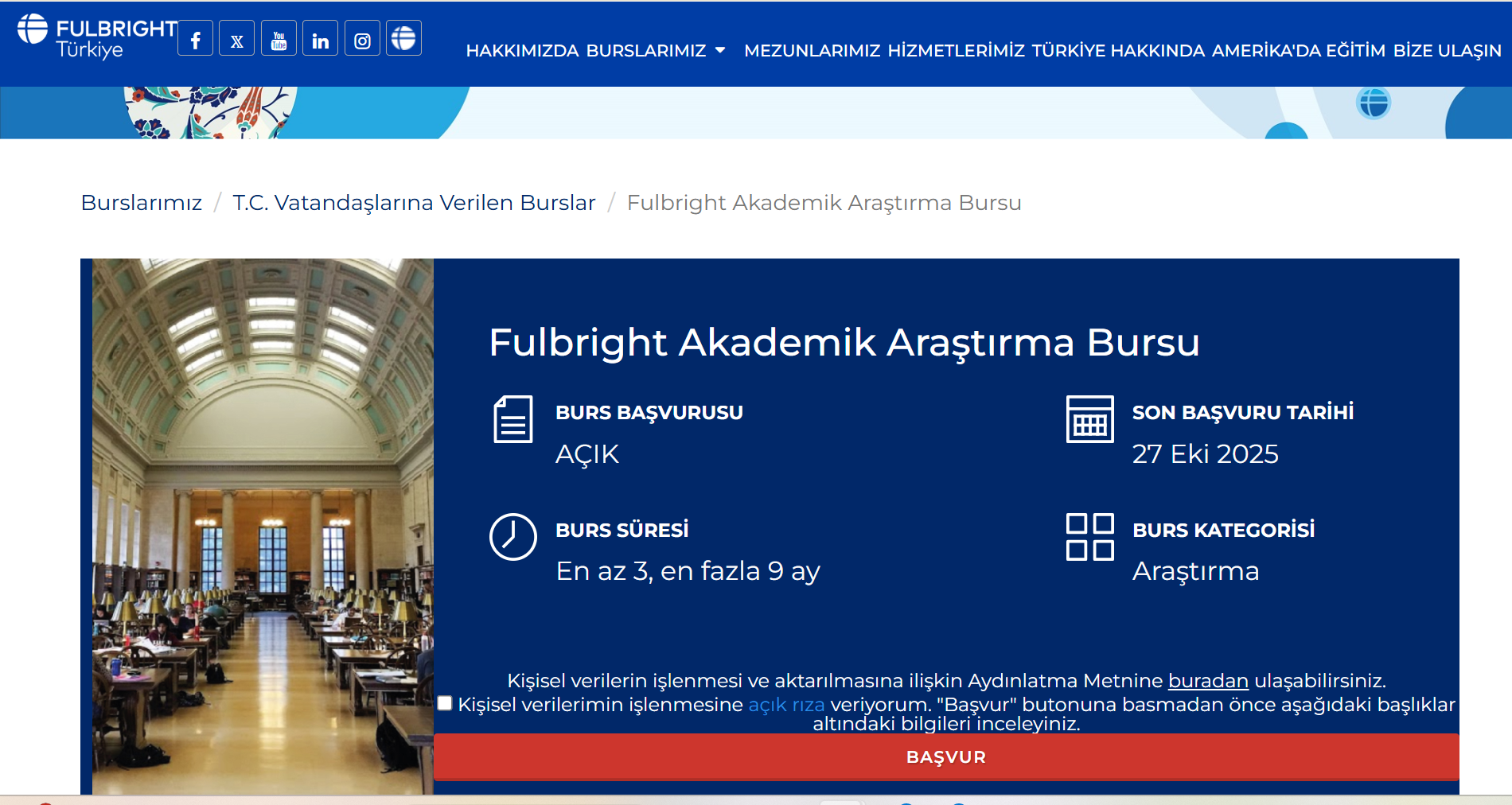Go to T.C. Vatandaşlarına Verilen Burslar breadcrumb
1512x805 pixels.
coord(414,203)
